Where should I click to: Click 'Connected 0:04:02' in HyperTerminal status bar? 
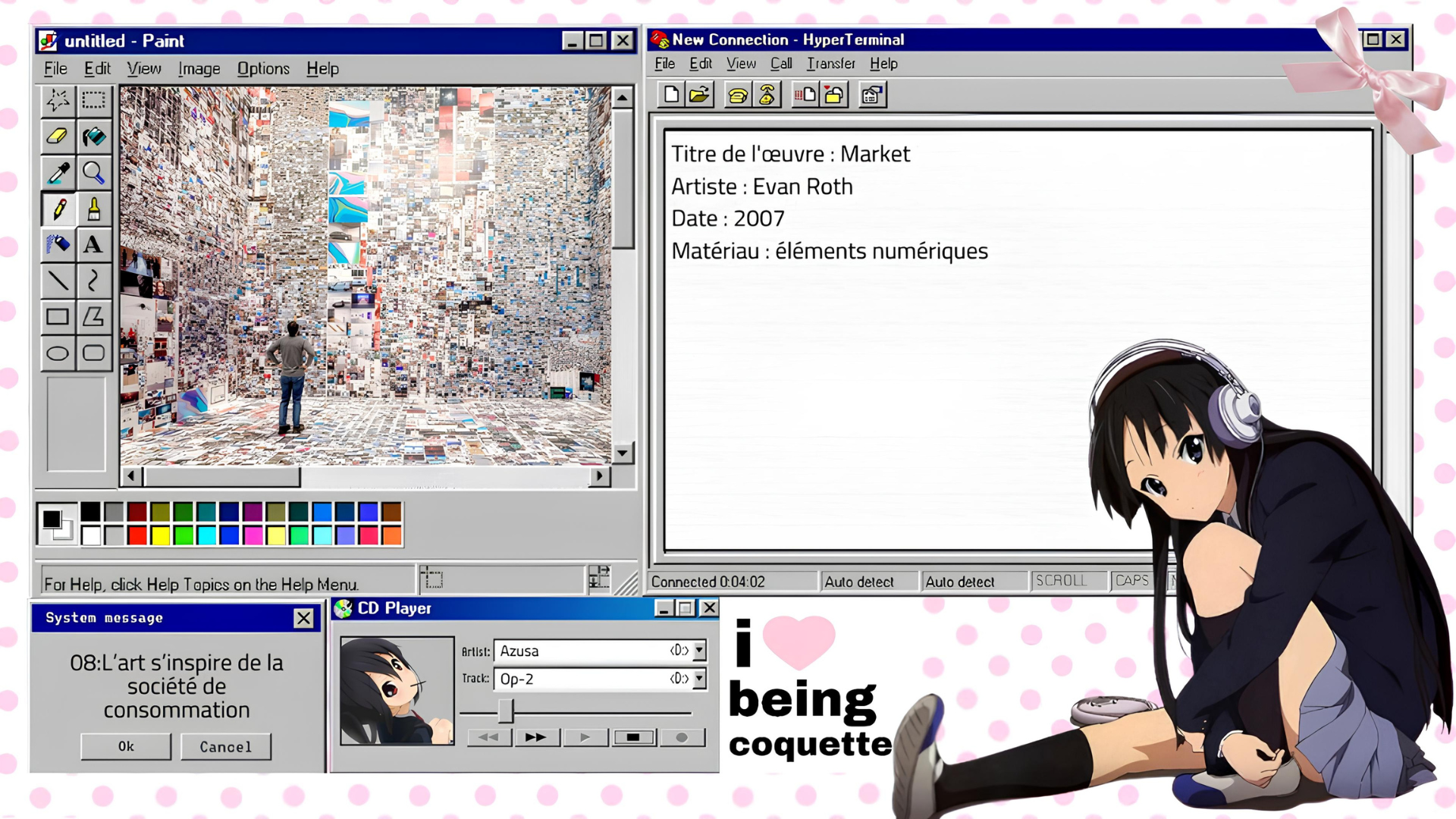(x=708, y=582)
